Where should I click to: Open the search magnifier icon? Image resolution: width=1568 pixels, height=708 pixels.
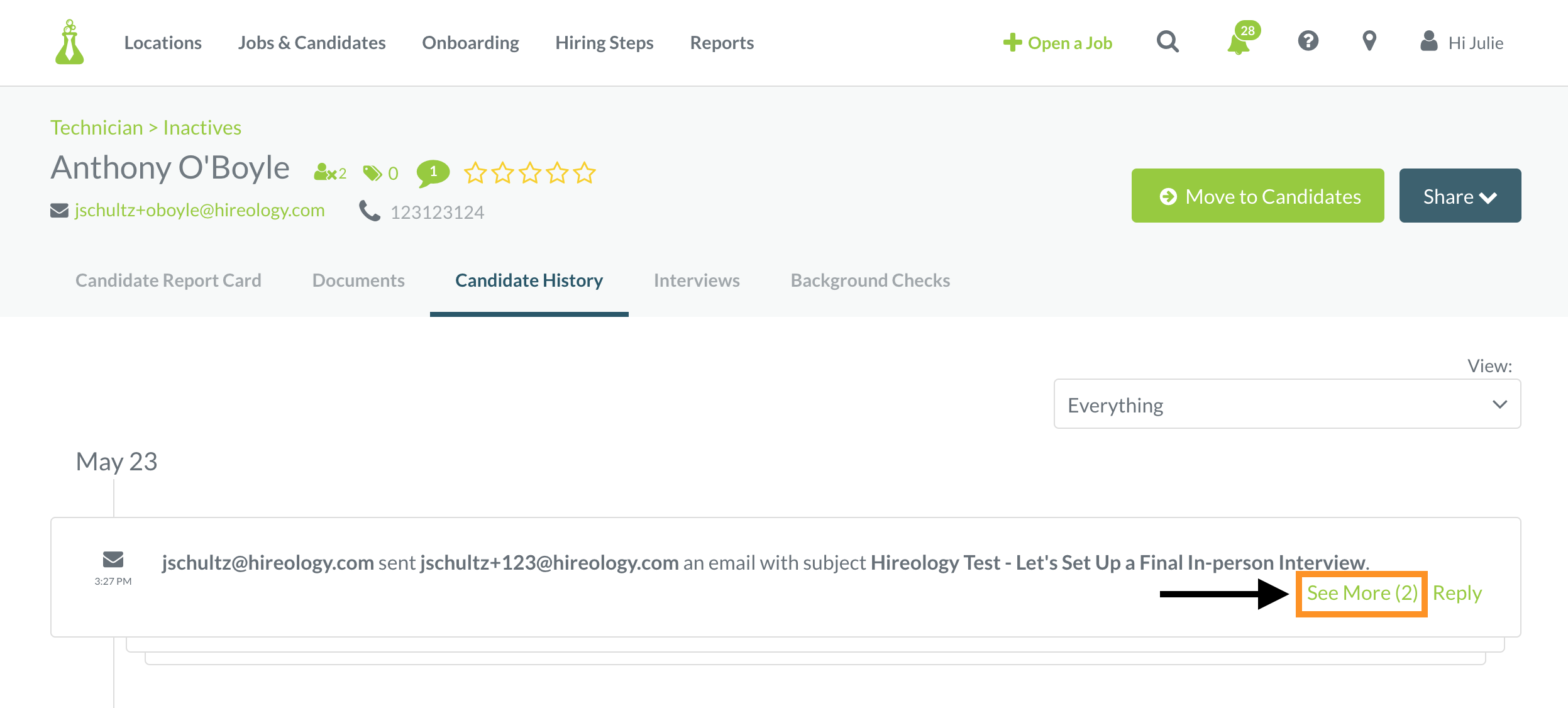[1168, 42]
